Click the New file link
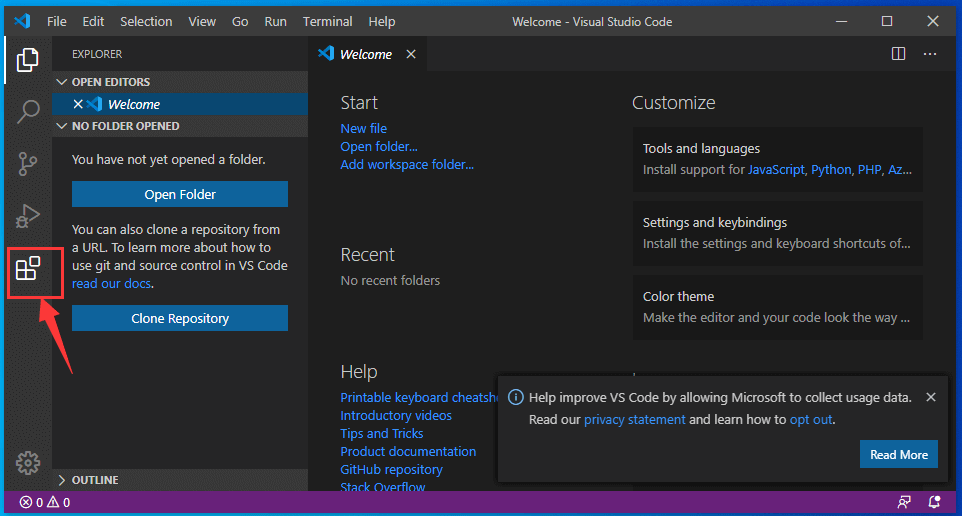Viewport: 962px width, 516px height. tap(364, 128)
